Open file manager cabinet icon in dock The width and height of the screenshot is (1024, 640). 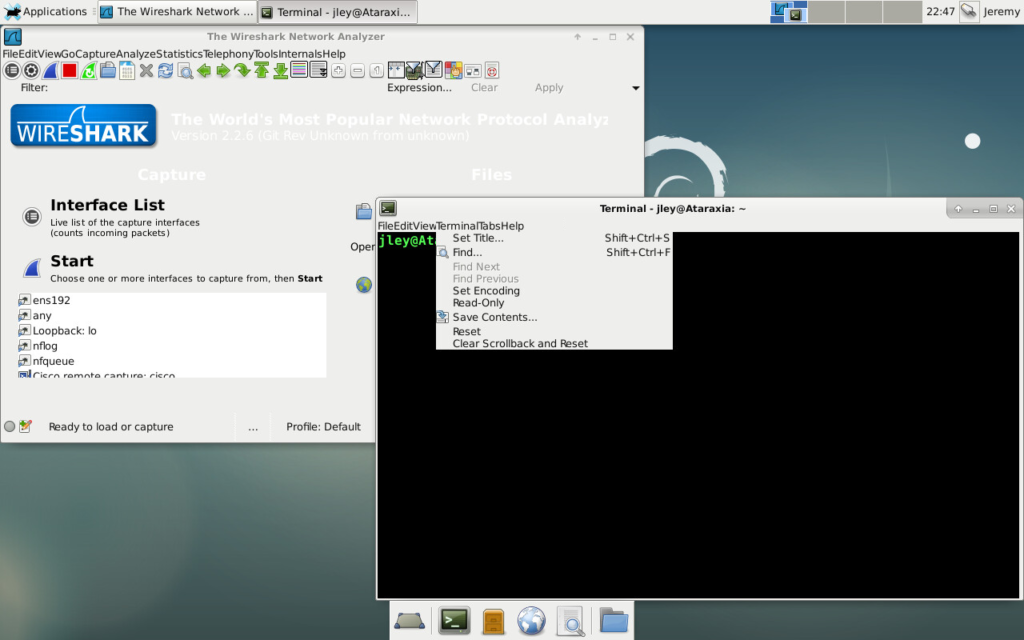pyautogui.click(x=493, y=621)
